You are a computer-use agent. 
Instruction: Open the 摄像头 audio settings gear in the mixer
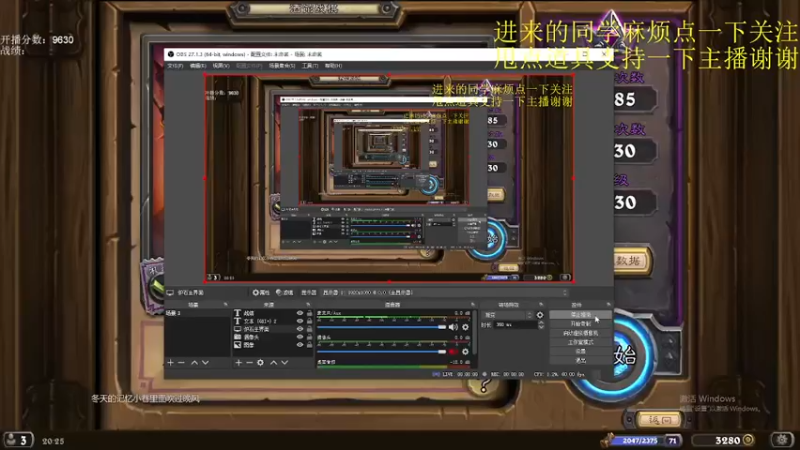[x=465, y=352]
